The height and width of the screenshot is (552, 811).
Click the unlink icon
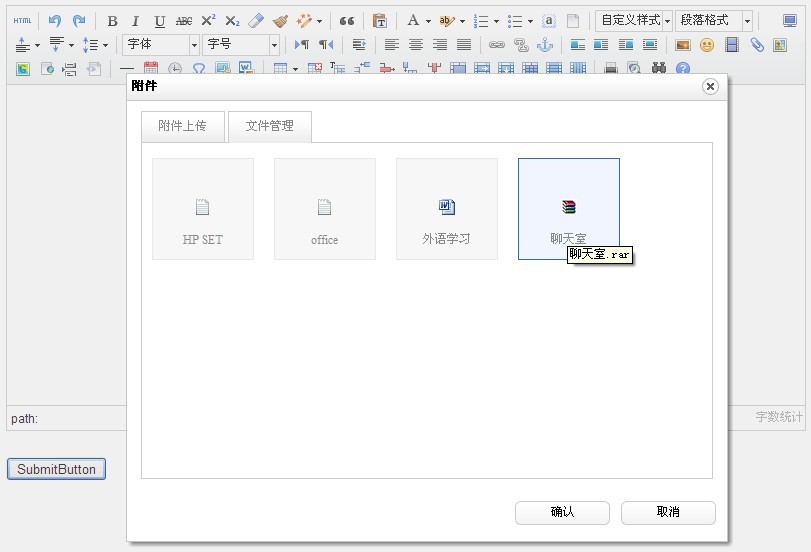point(521,45)
